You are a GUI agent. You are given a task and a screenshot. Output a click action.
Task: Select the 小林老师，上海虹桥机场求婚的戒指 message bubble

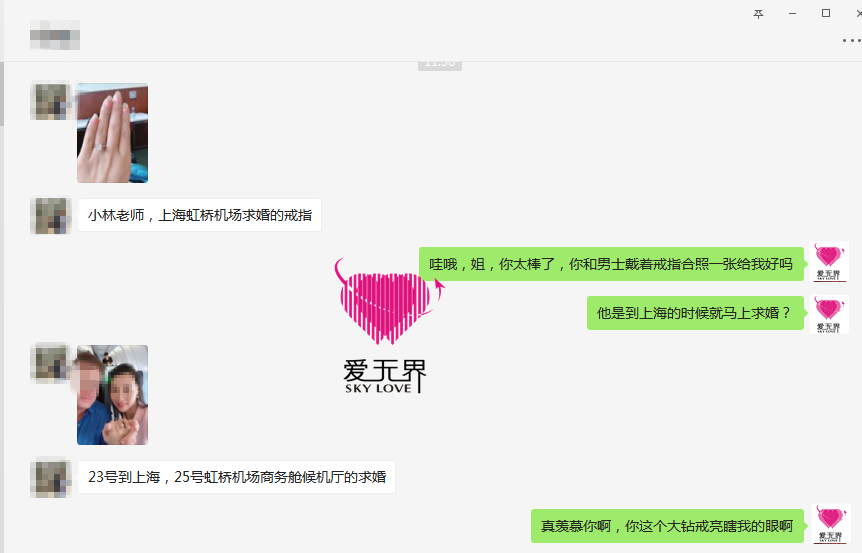[x=199, y=215]
